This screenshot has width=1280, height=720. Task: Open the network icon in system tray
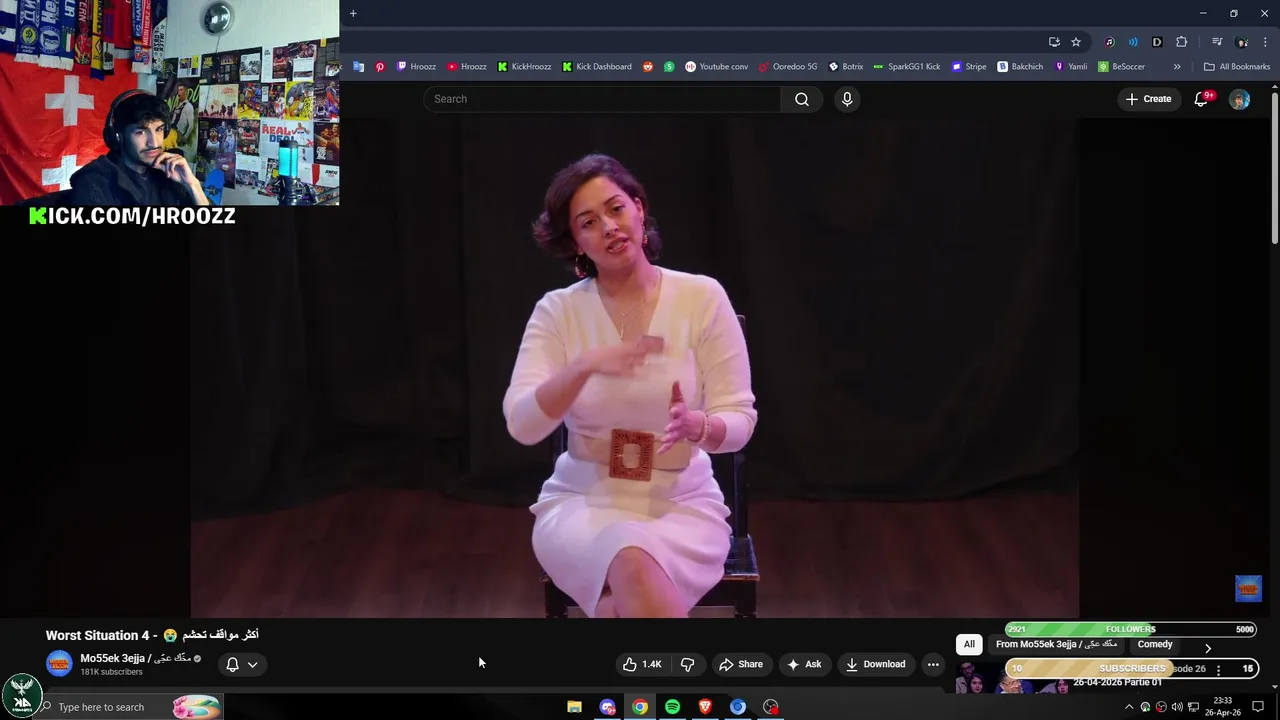pos(1193,707)
